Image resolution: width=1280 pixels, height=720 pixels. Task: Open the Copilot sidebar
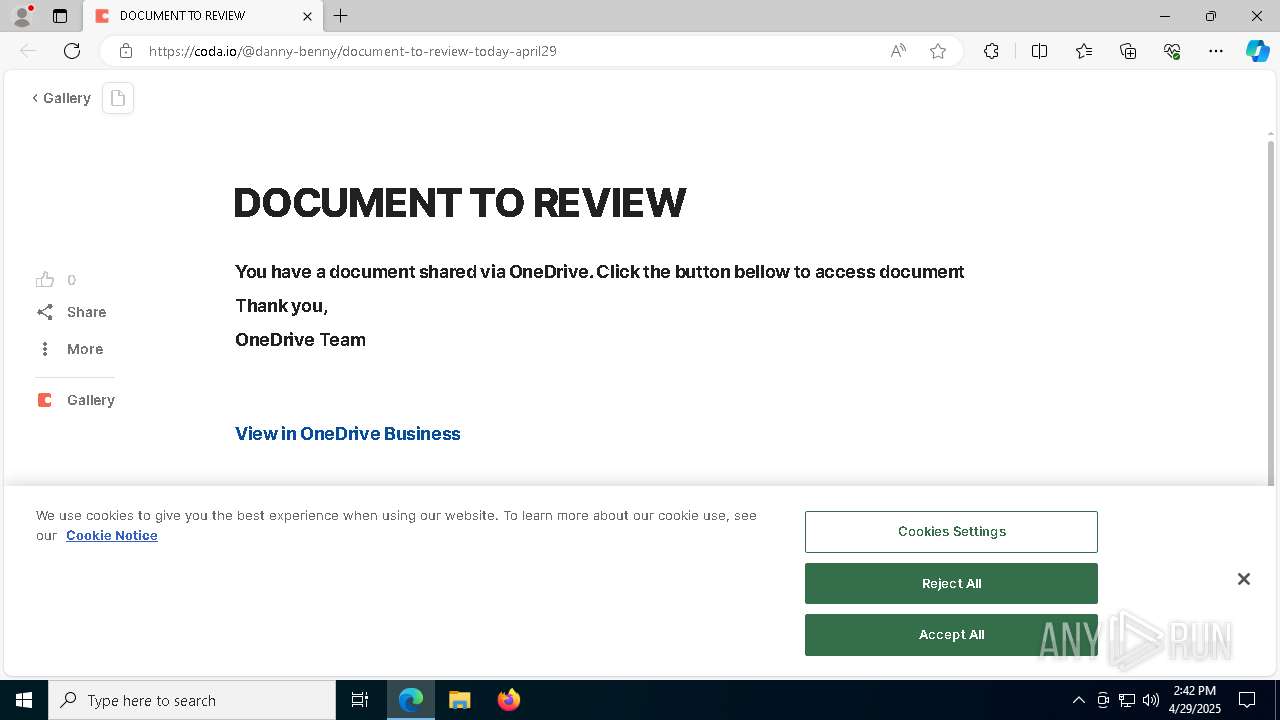pyautogui.click(x=1257, y=51)
